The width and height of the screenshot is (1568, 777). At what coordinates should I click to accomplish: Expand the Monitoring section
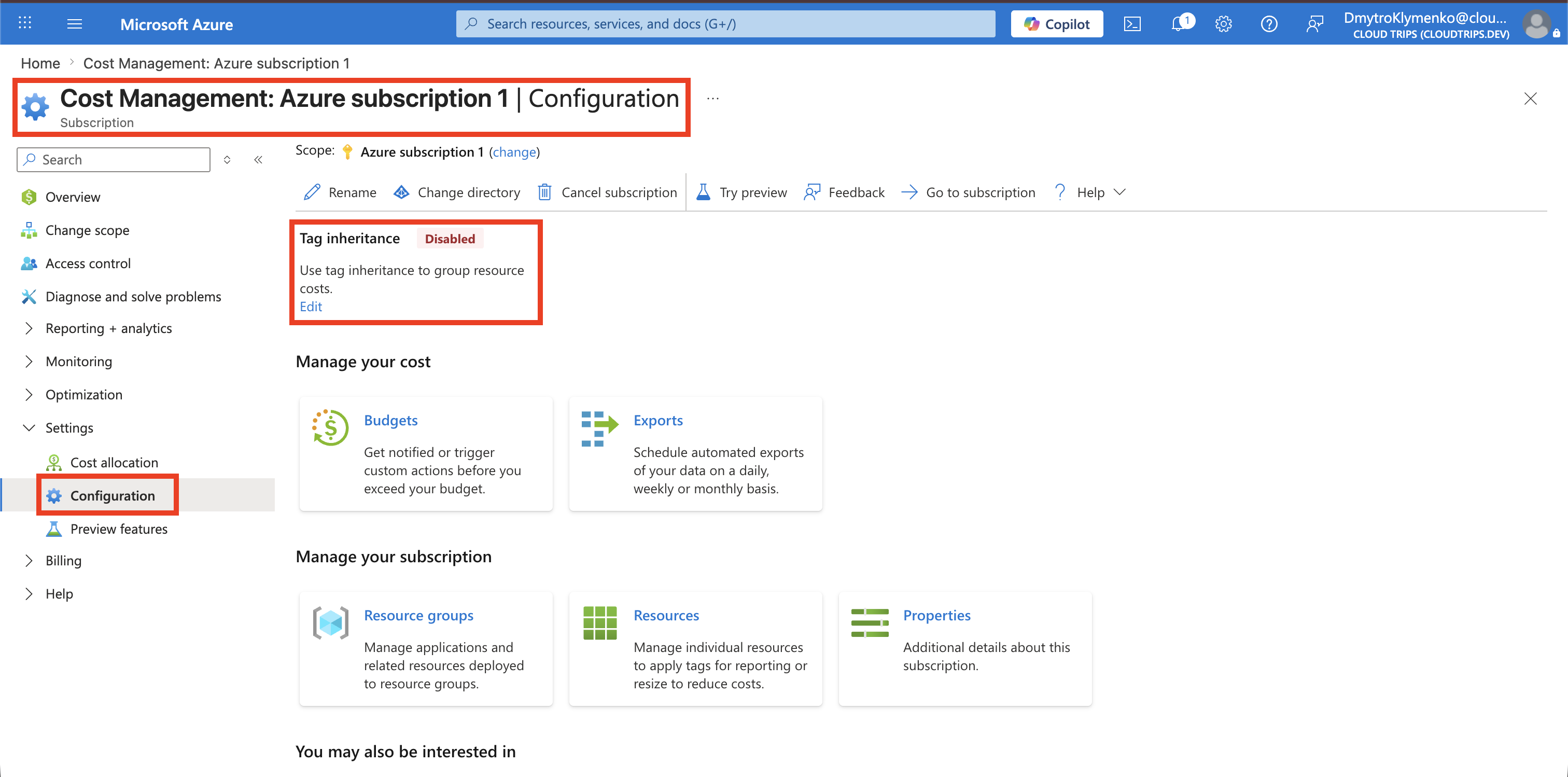click(x=79, y=362)
